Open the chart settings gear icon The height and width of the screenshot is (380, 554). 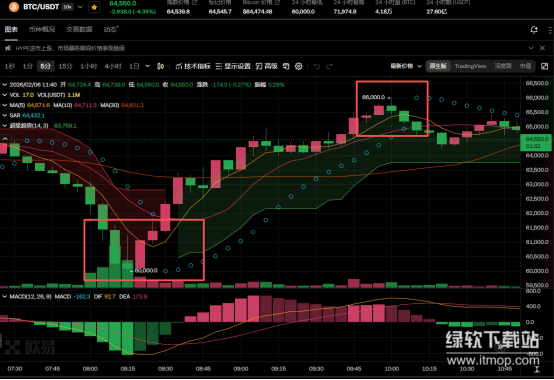[299, 66]
